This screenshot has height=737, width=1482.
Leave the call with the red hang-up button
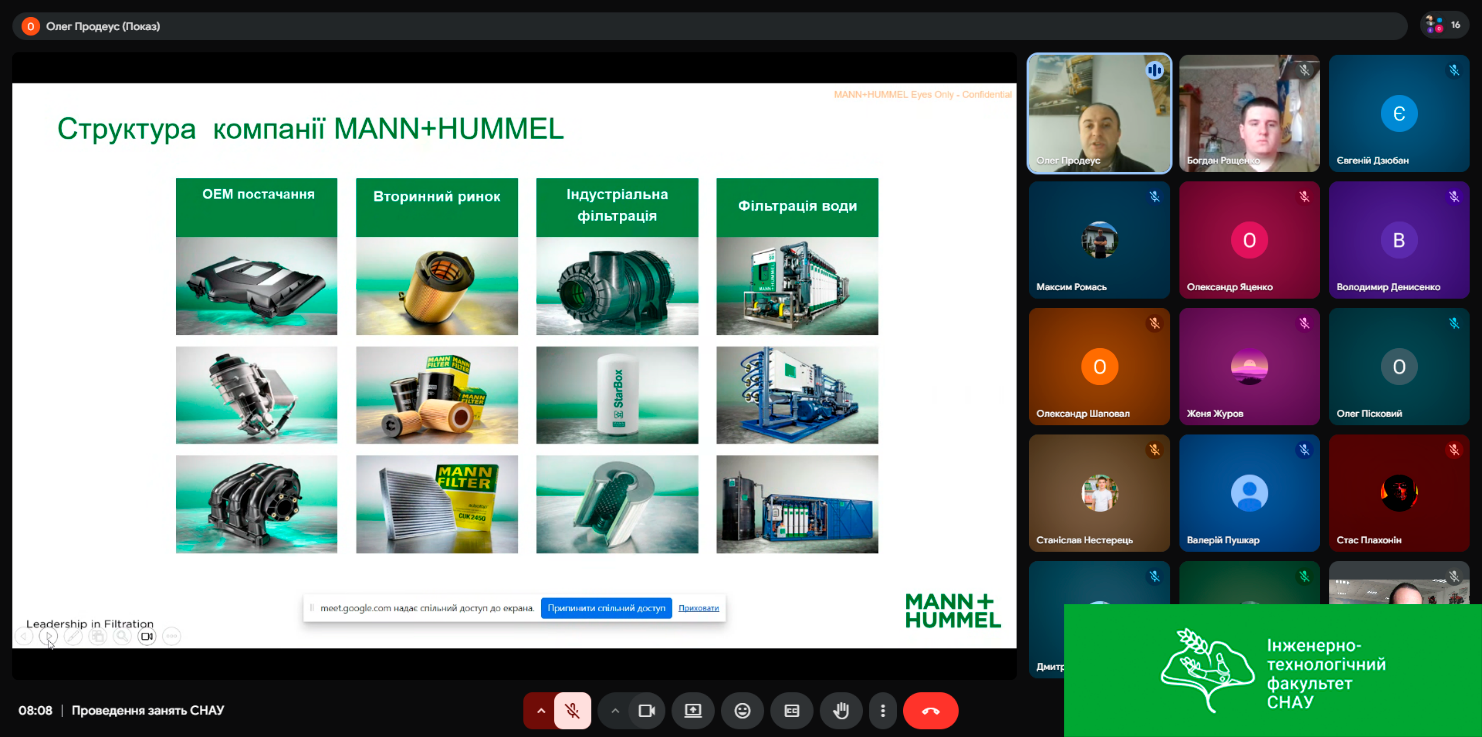[930, 711]
